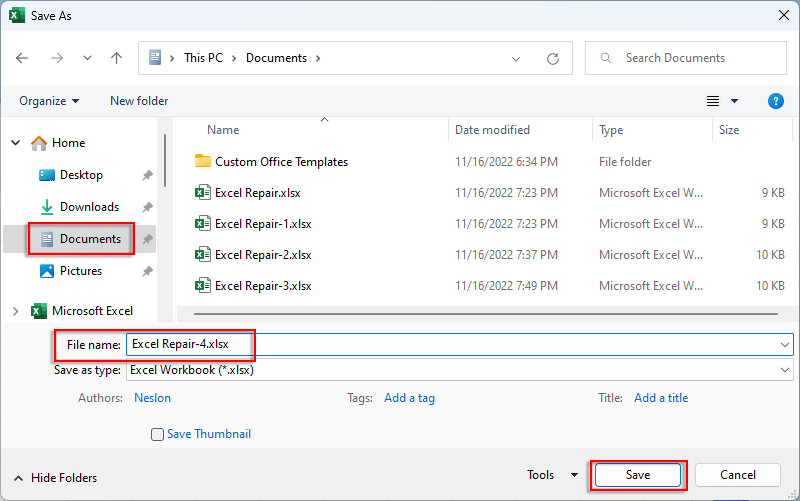Select Downloads in the navigation pane
The width and height of the screenshot is (800, 501).
pos(88,207)
